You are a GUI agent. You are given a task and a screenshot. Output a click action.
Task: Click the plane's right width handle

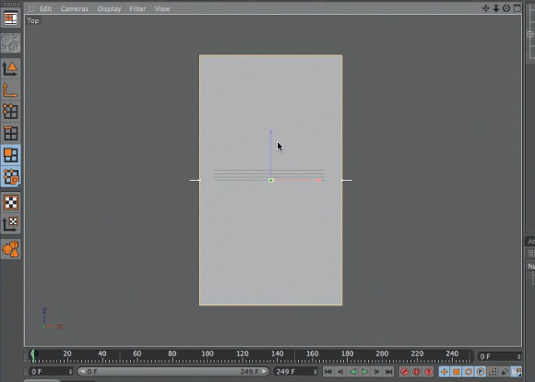[346, 180]
